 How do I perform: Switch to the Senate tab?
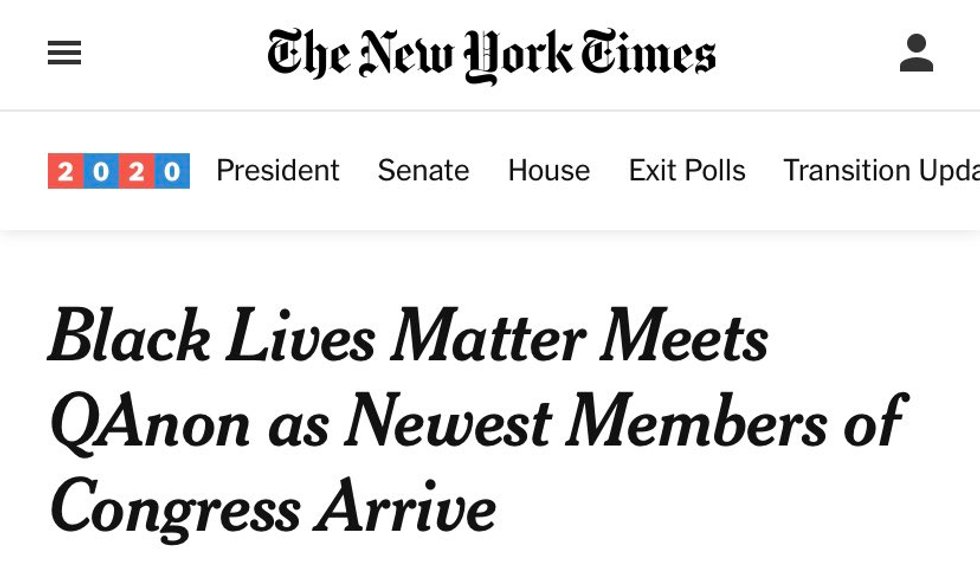423,171
